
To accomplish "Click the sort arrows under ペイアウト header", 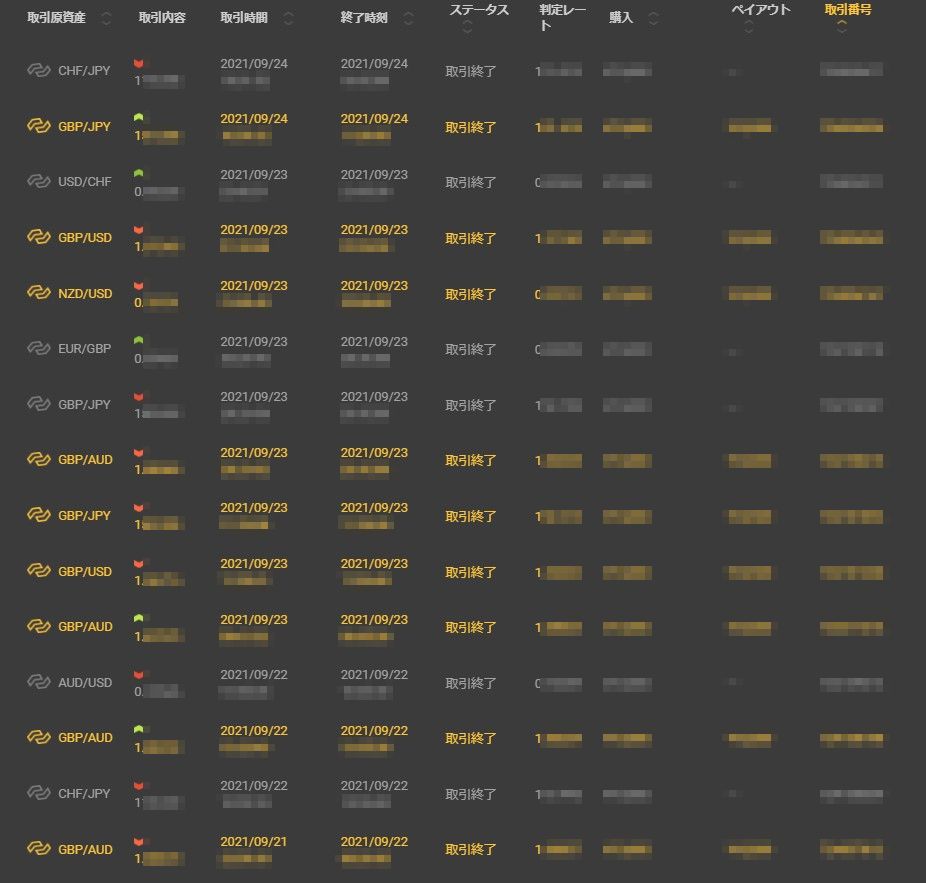I will point(748,28).
